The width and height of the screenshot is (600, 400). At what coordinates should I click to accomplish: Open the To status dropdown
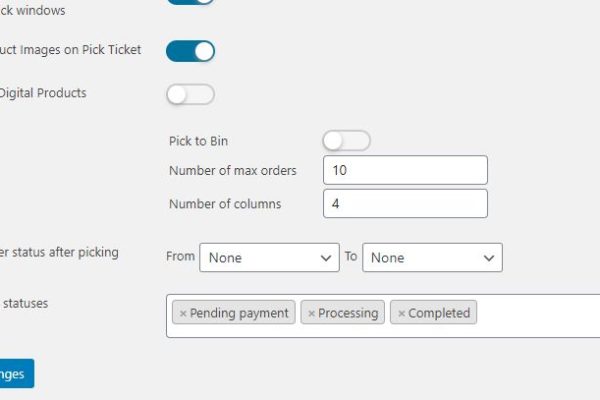tap(432, 257)
